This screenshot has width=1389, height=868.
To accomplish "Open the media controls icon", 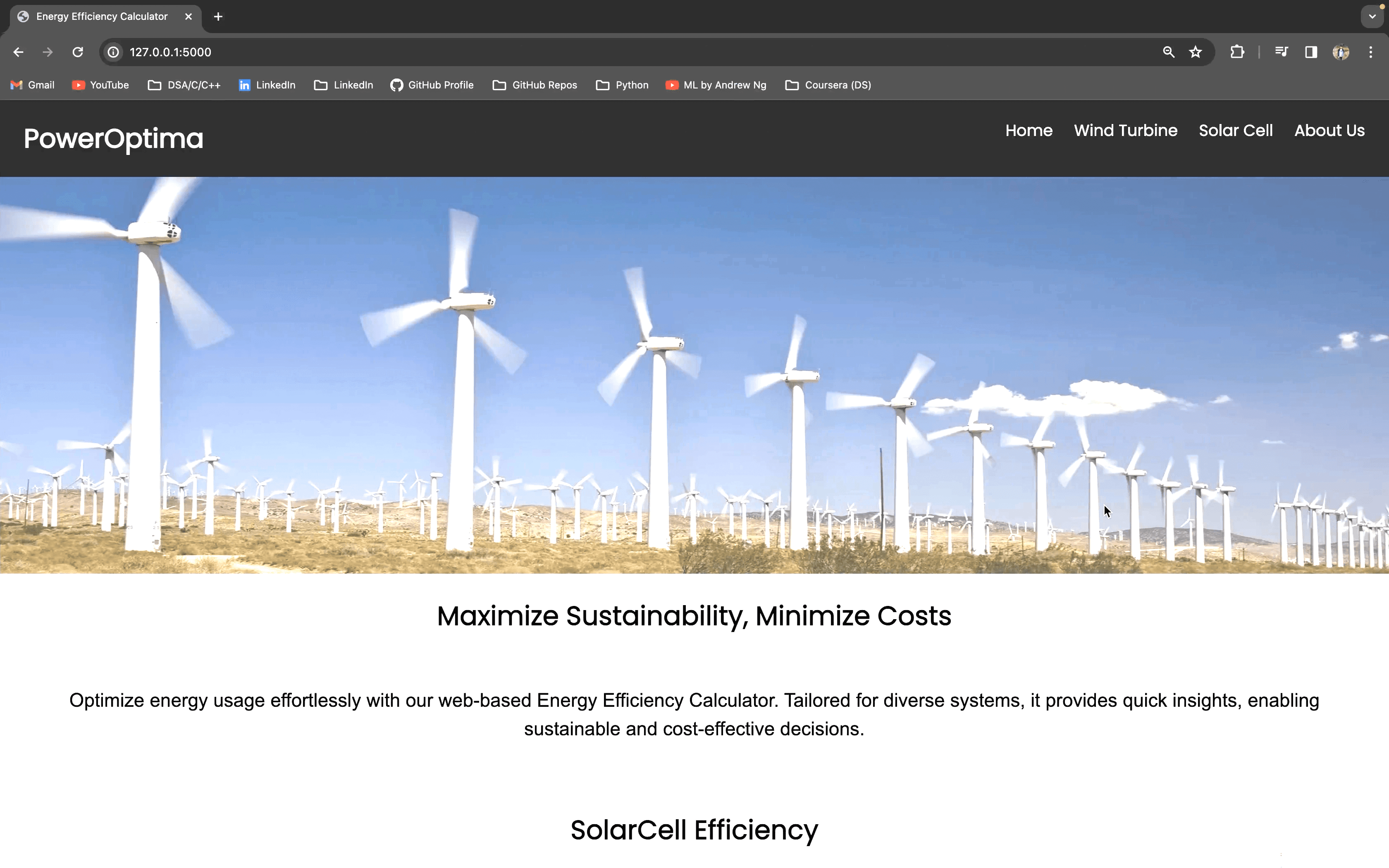I will coord(1281,52).
